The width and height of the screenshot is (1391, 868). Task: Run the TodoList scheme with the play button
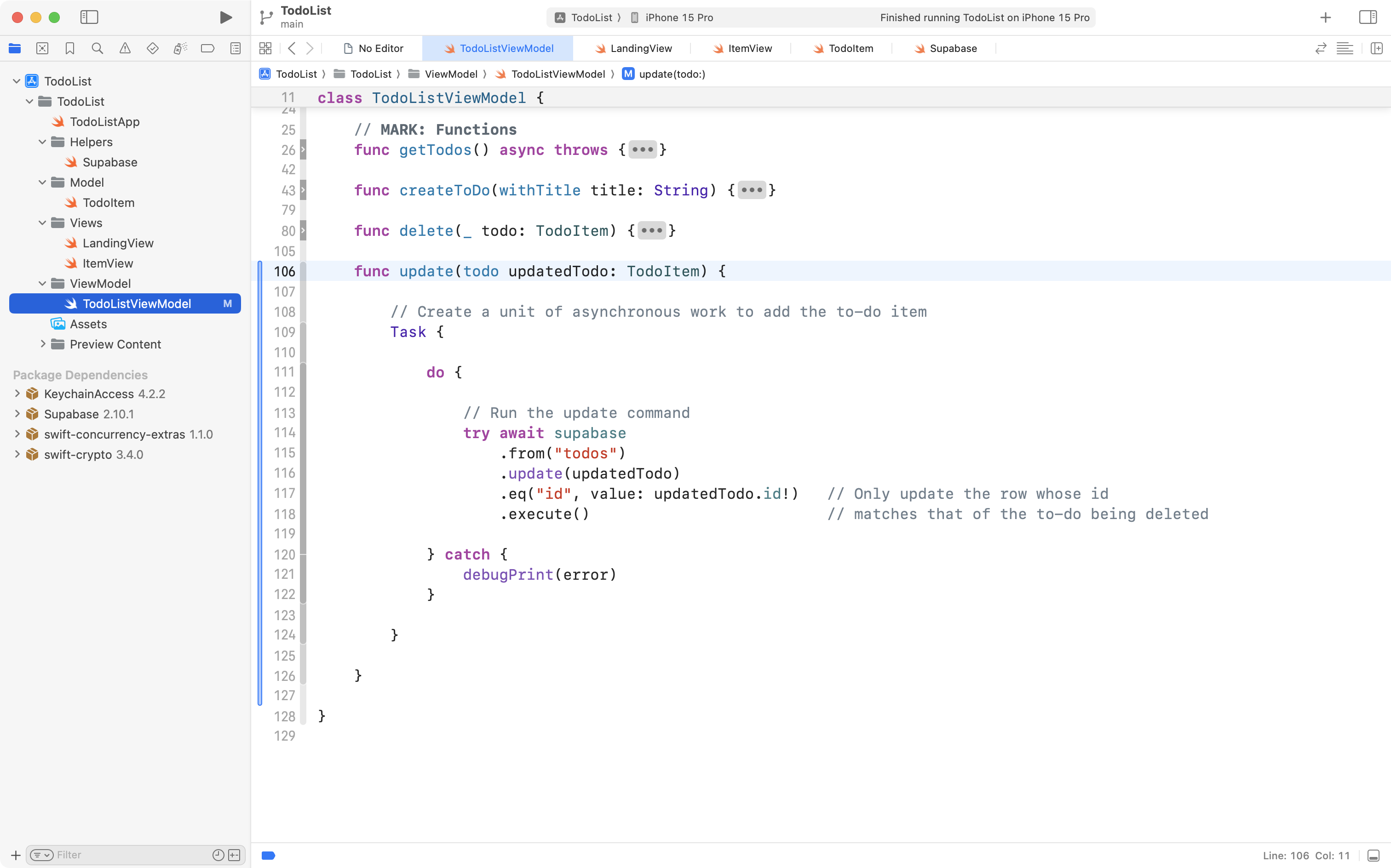[225, 17]
